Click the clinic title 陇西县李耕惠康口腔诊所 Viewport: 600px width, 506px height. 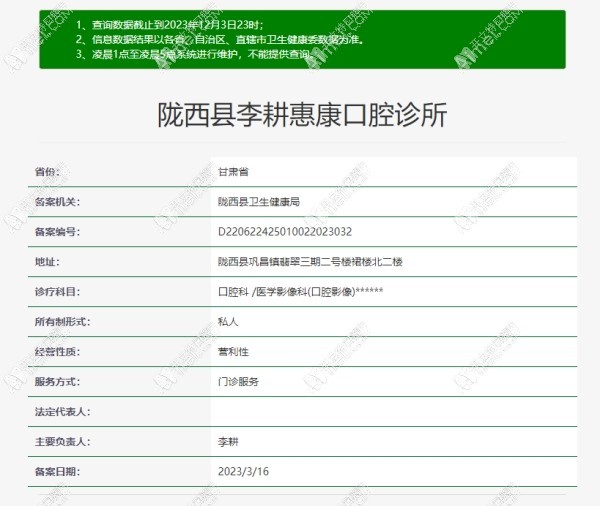(303, 115)
